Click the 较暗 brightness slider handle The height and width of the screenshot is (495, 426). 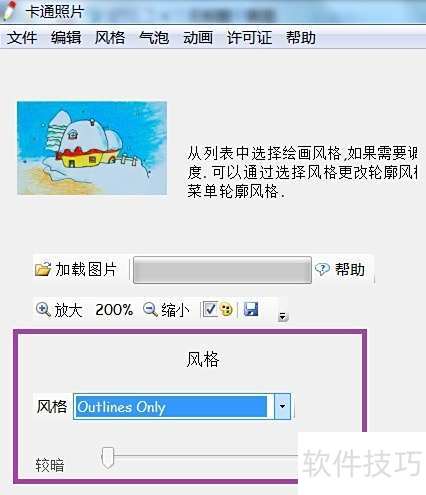pyautogui.click(x=107, y=457)
